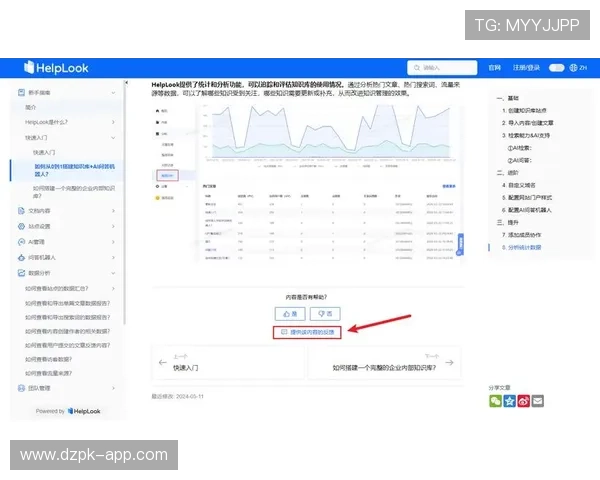
Task: Jump to 2. 导入内容/创建文章 in outline
Action: point(527,123)
